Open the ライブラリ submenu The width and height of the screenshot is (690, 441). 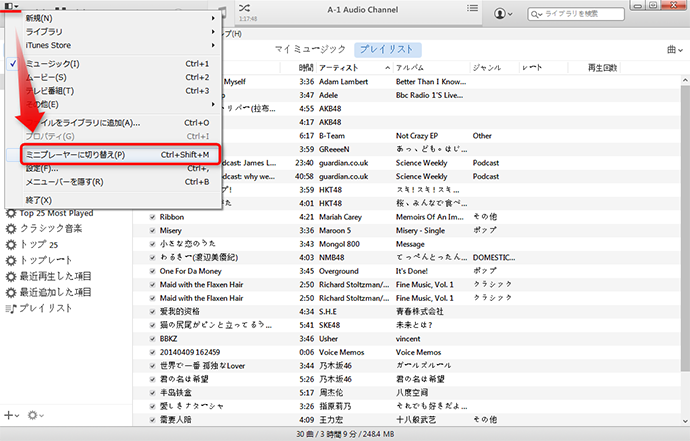click(x=114, y=32)
